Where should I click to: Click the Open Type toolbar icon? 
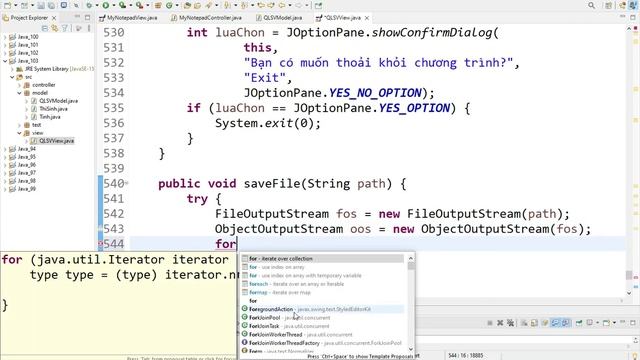click(187, 5)
